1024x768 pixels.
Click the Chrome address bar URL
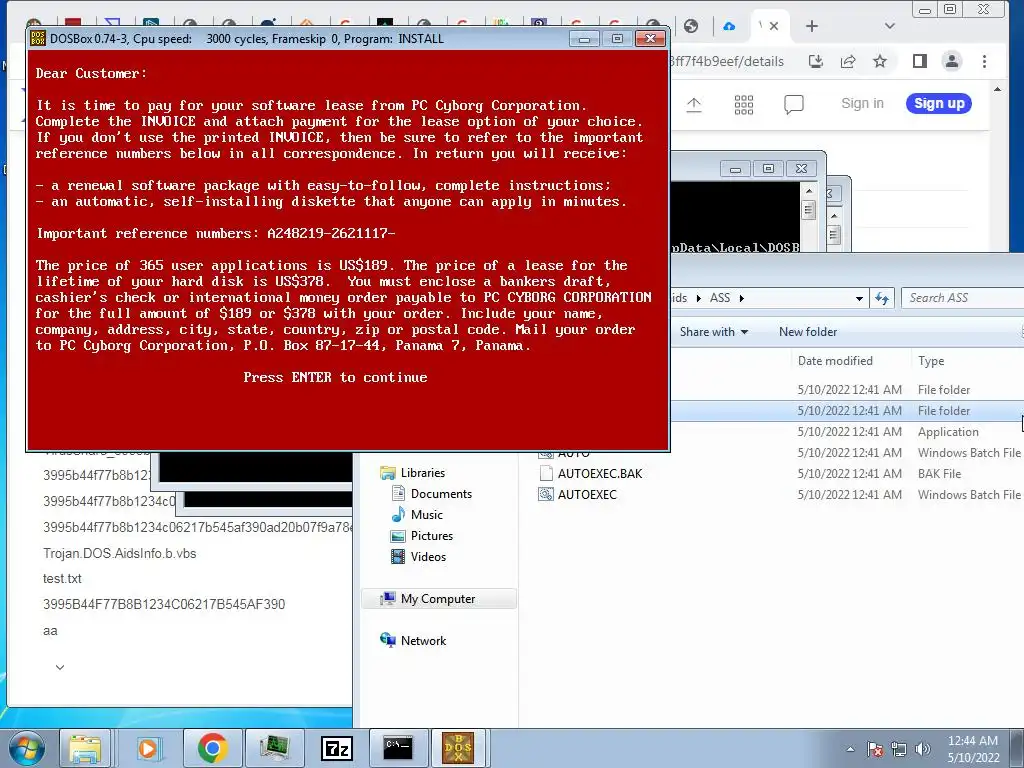pos(726,61)
